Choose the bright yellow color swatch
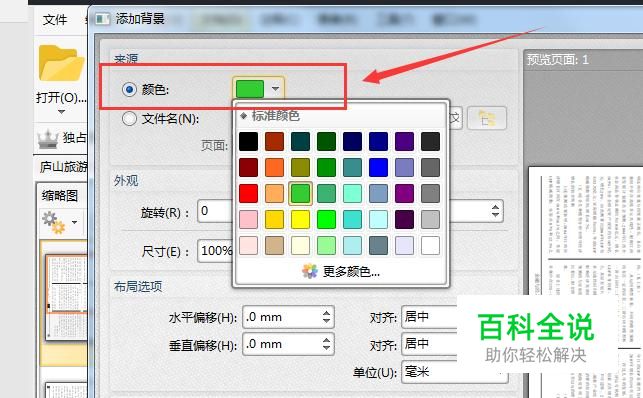Screen dimensions: 643x398 [x=300, y=220]
